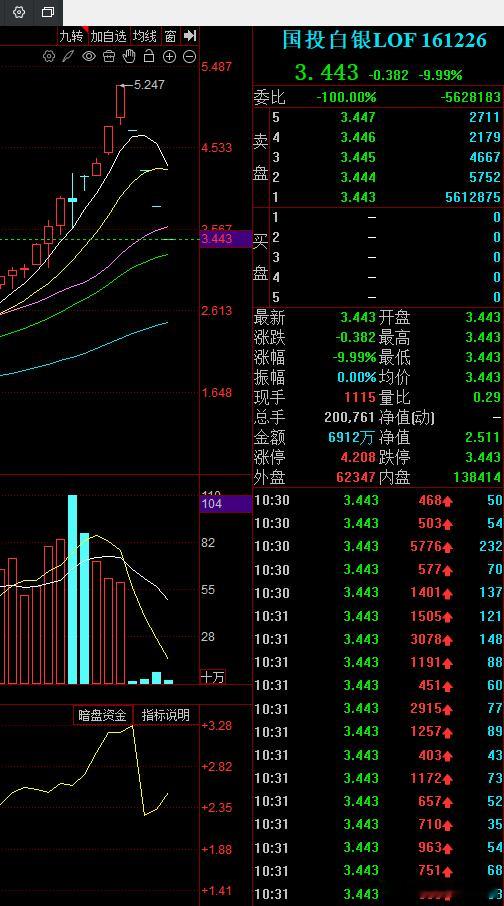Viewport: 504px width, 906px height.
Task: Click the 买盘 buy-side label
Action: click(261, 257)
